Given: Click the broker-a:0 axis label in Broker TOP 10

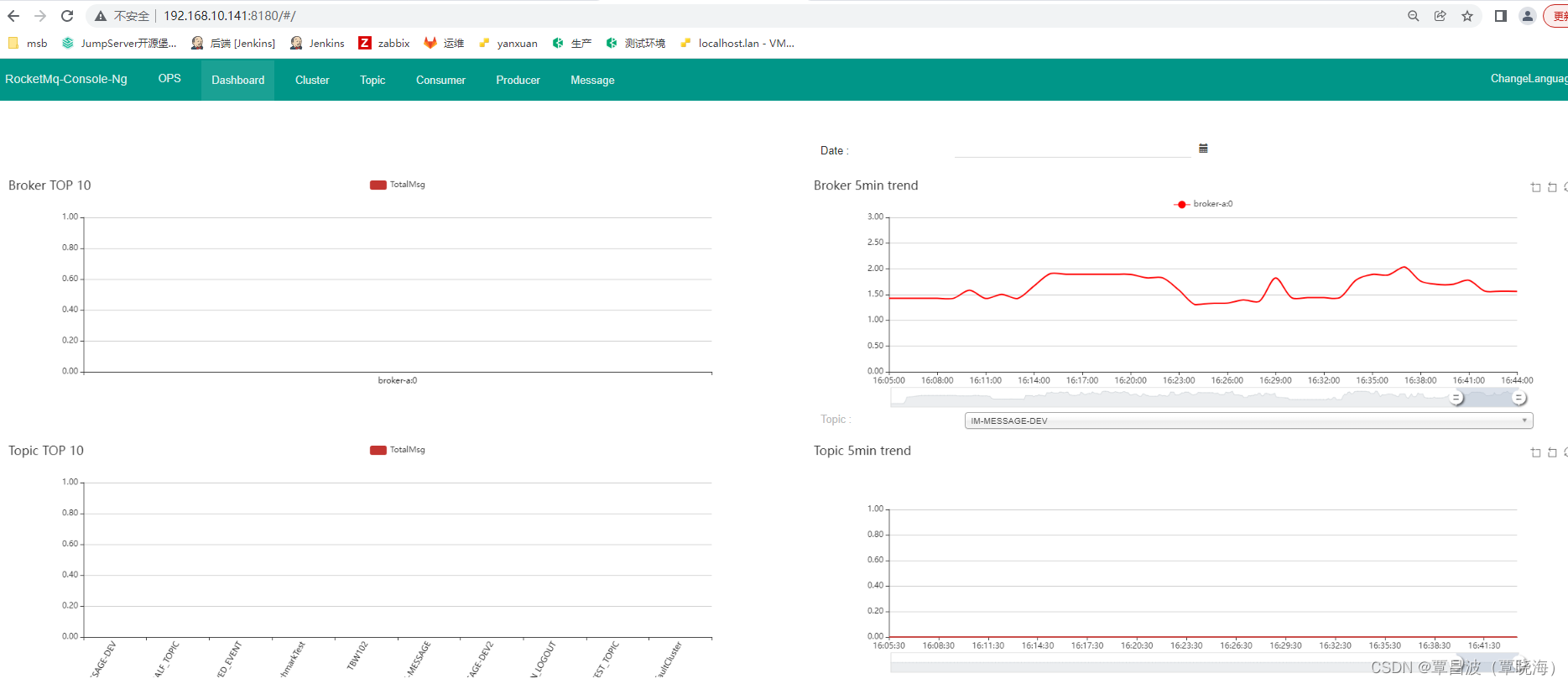Looking at the screenshot, I should 398,380.
